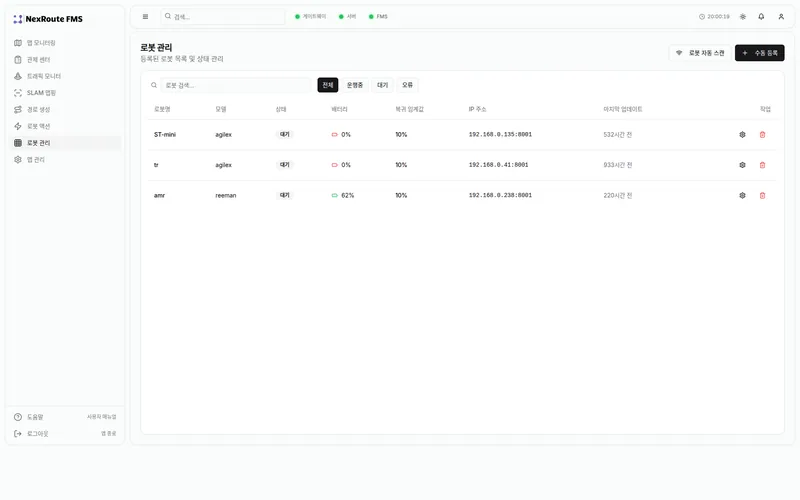Click the clock showing 20:00:19

tap(714, 16)
